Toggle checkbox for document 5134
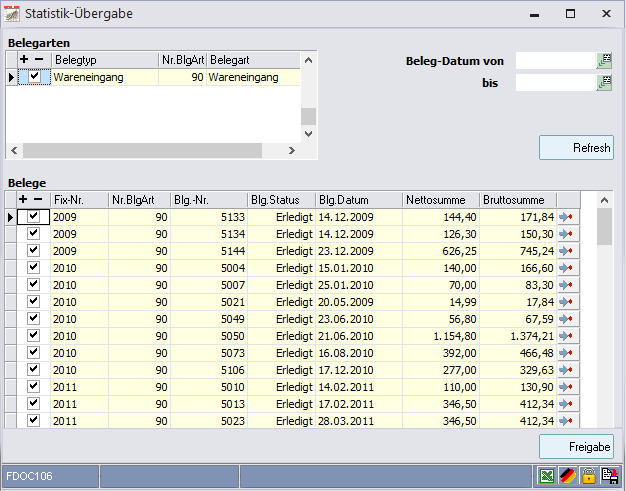The width and height of the screenshot is (626, 491). [34, 234]
